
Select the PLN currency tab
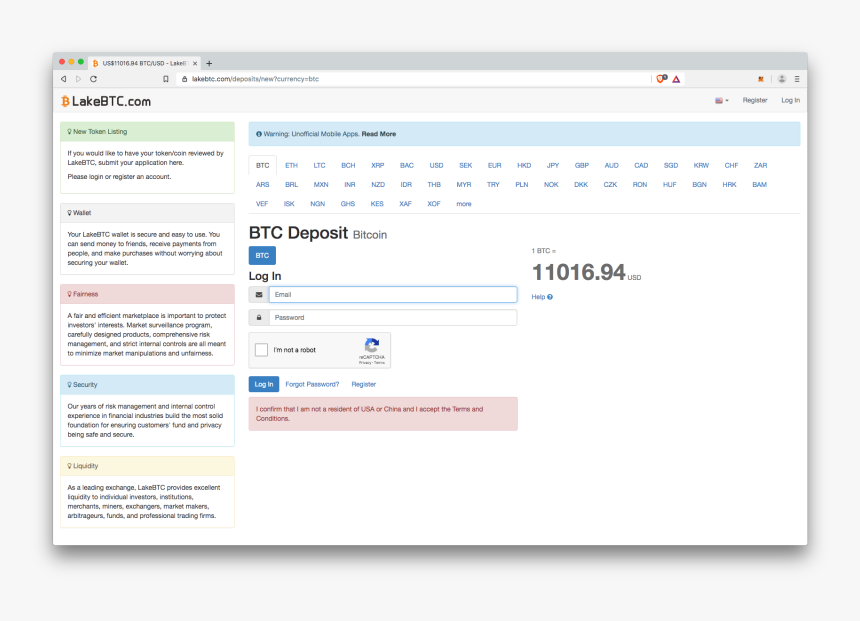coord(522,185)
